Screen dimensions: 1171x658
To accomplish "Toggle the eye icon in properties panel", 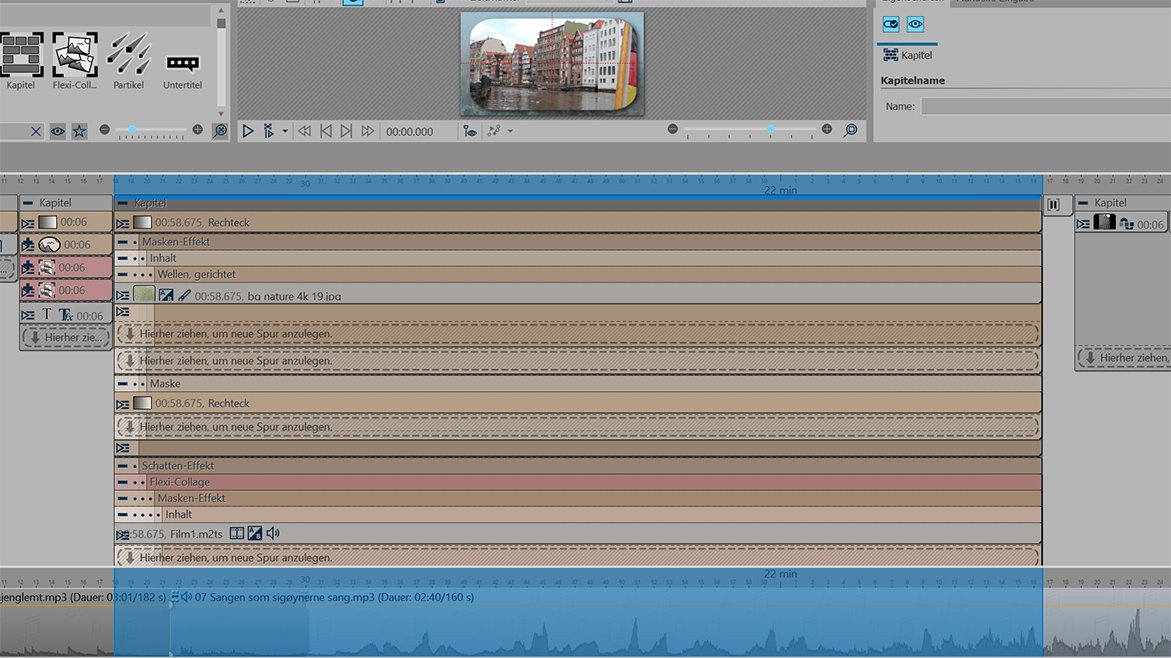I will tap(915, 24).
